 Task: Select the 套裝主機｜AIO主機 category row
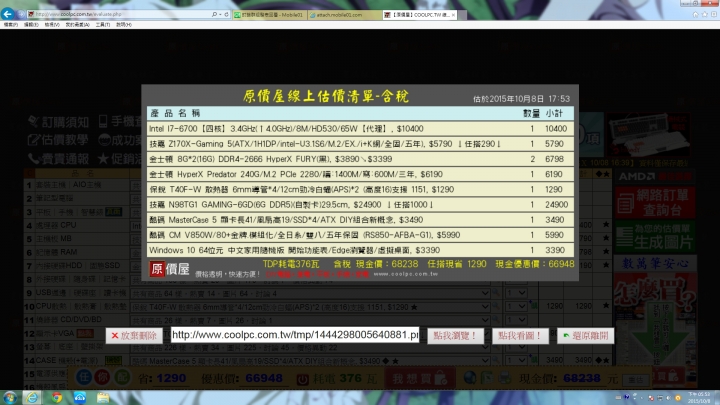click(76, 185)
